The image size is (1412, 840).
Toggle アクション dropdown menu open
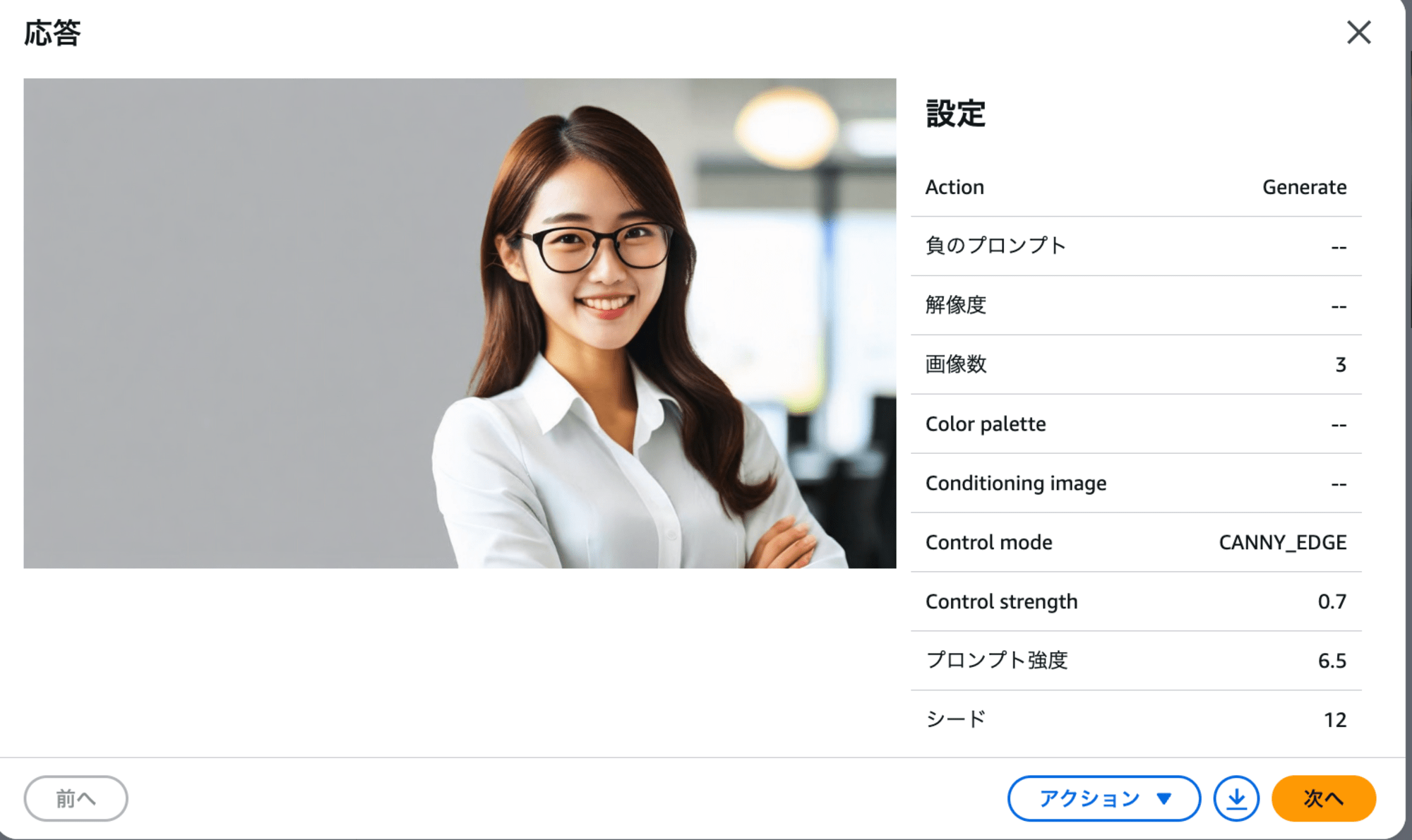(x=1104, y=798)
